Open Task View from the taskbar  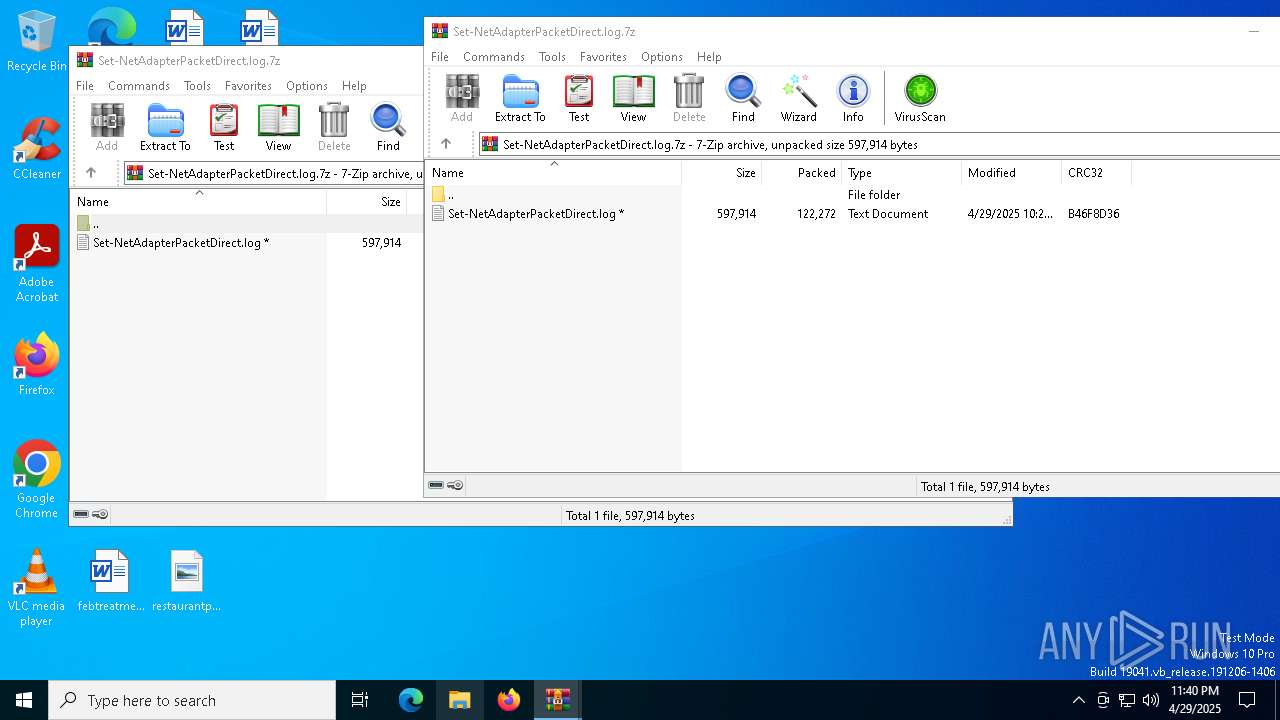(x=360, y=700)
